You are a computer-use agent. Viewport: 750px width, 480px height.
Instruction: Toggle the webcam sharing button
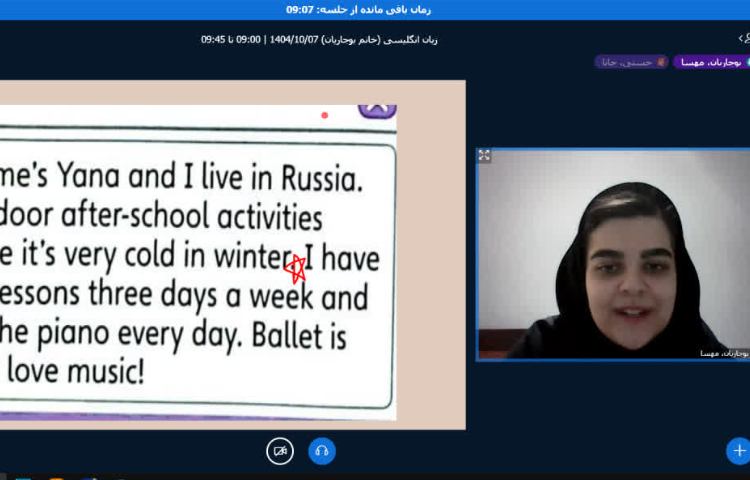click(x=280, y=451)
